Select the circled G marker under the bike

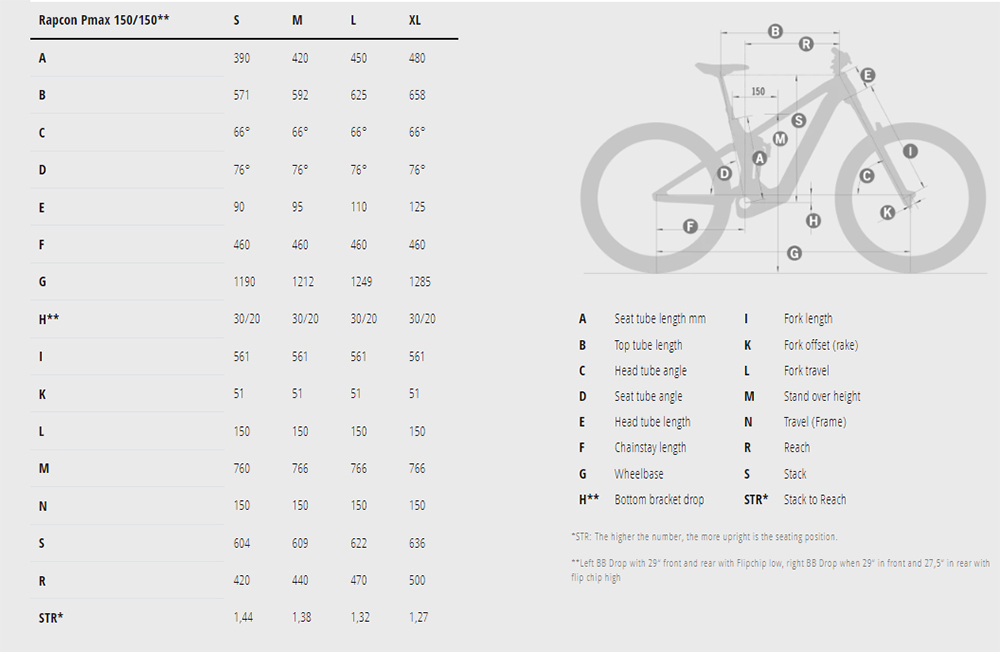794,253
